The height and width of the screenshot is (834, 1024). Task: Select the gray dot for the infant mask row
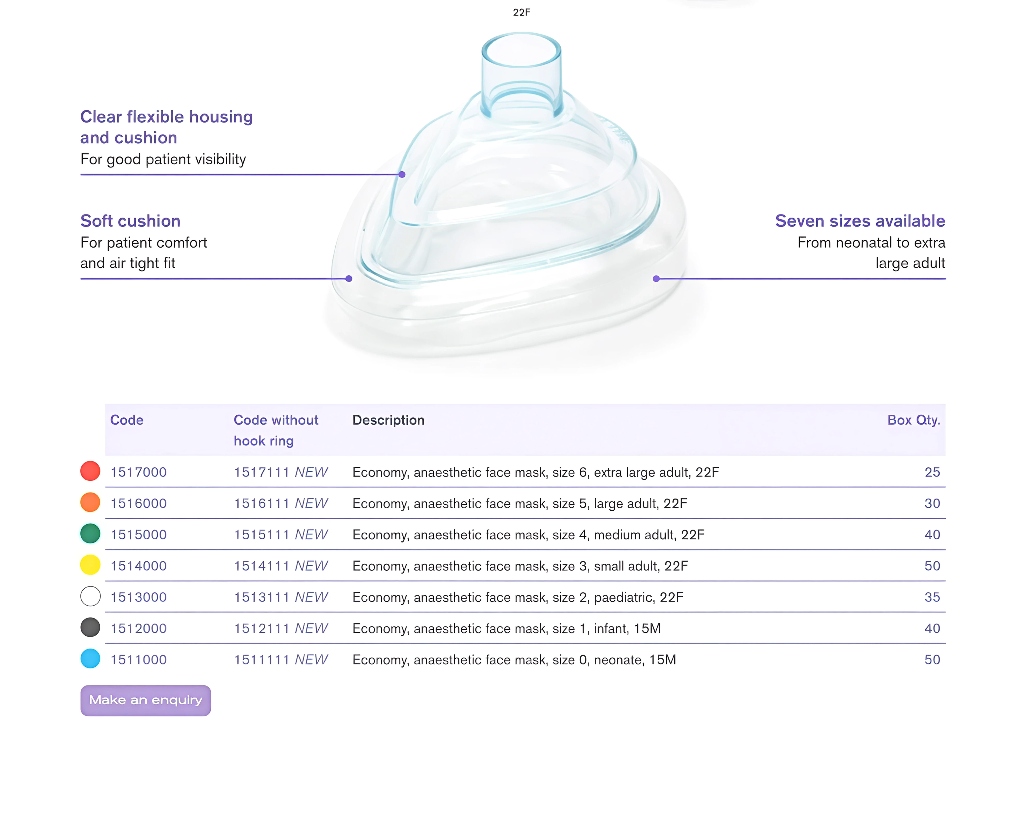tap(90, 628)
